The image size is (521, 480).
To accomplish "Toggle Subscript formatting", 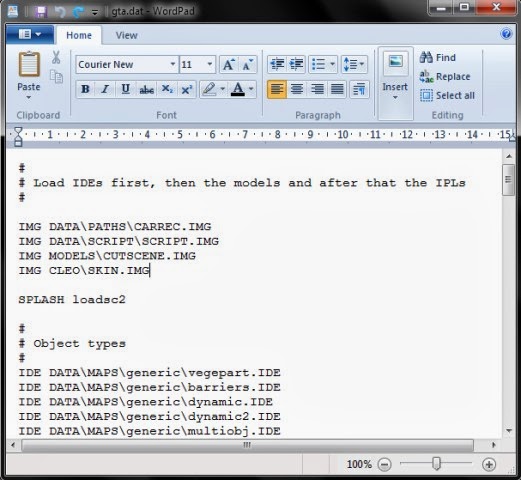I will (167, 89).
